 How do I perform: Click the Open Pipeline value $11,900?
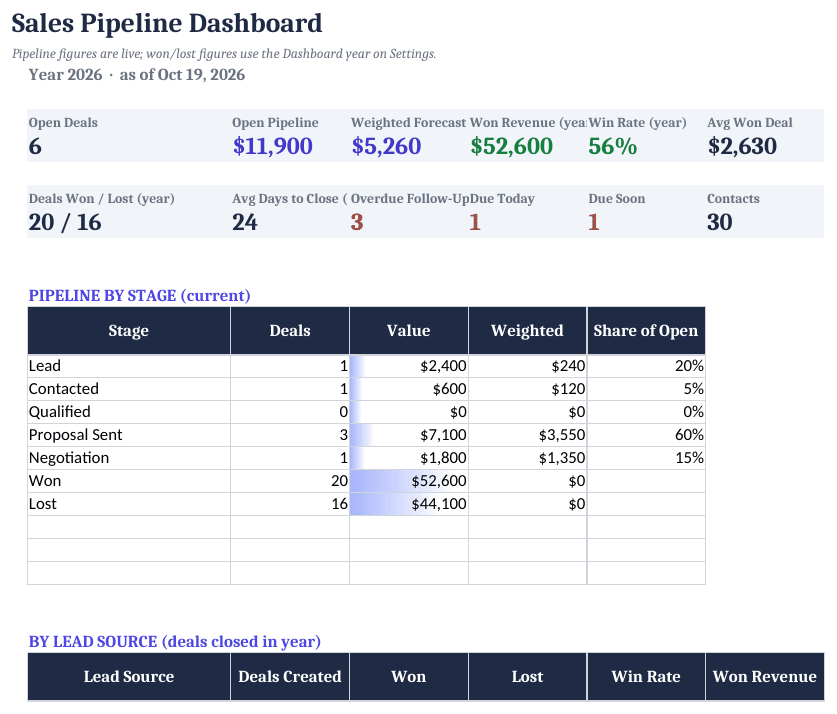click(x=272, y=146)
